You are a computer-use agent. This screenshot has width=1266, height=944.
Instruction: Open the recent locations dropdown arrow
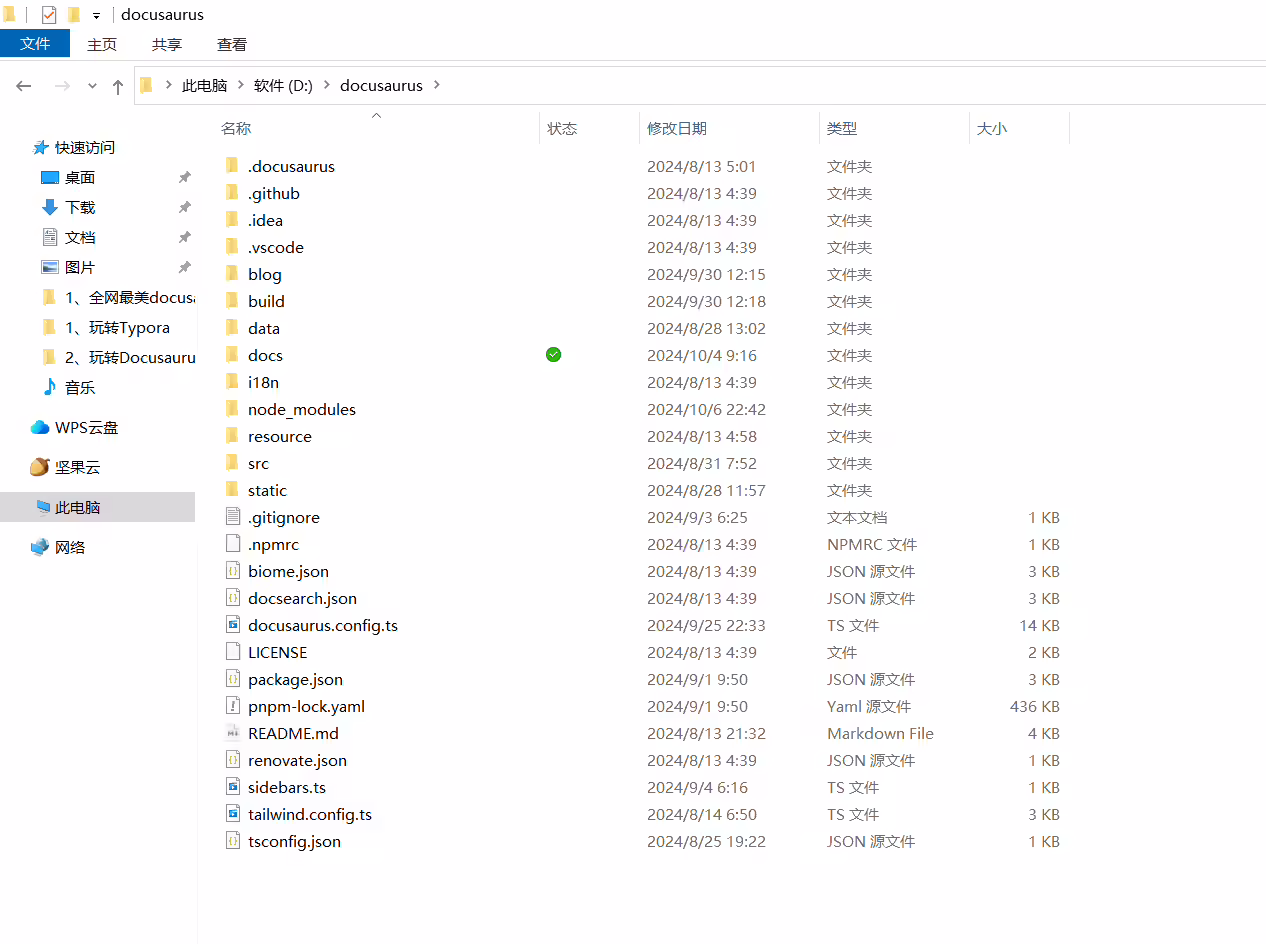(x=92, y=86)
